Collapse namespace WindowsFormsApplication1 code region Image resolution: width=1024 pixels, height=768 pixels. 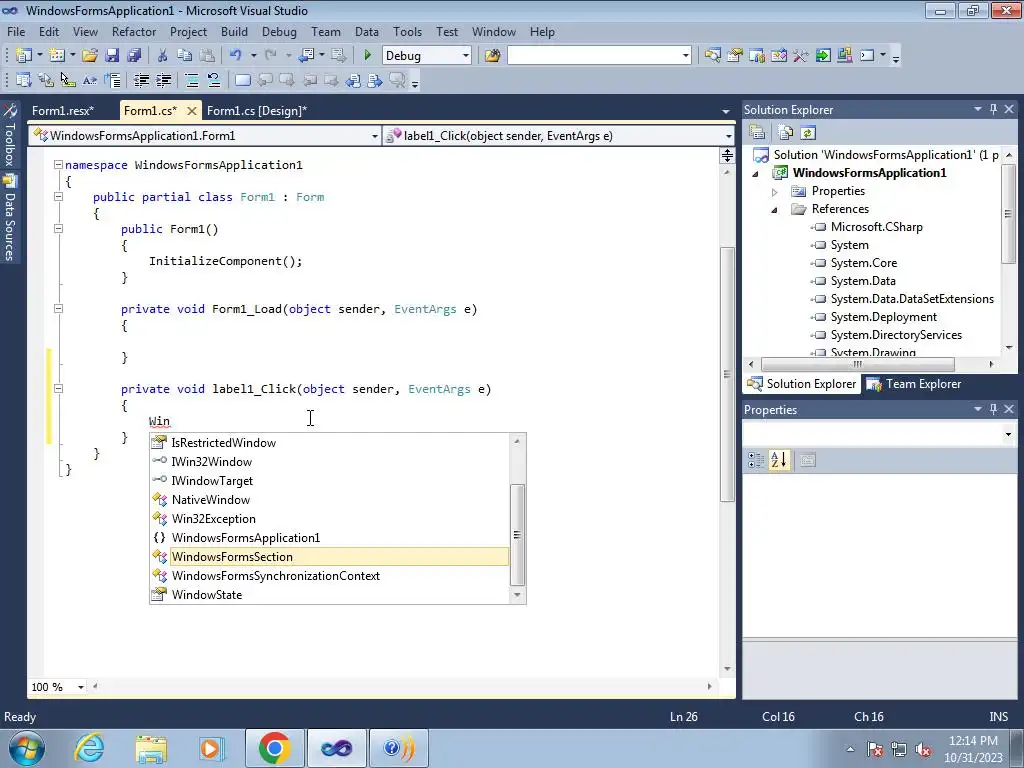coord(58,165)
